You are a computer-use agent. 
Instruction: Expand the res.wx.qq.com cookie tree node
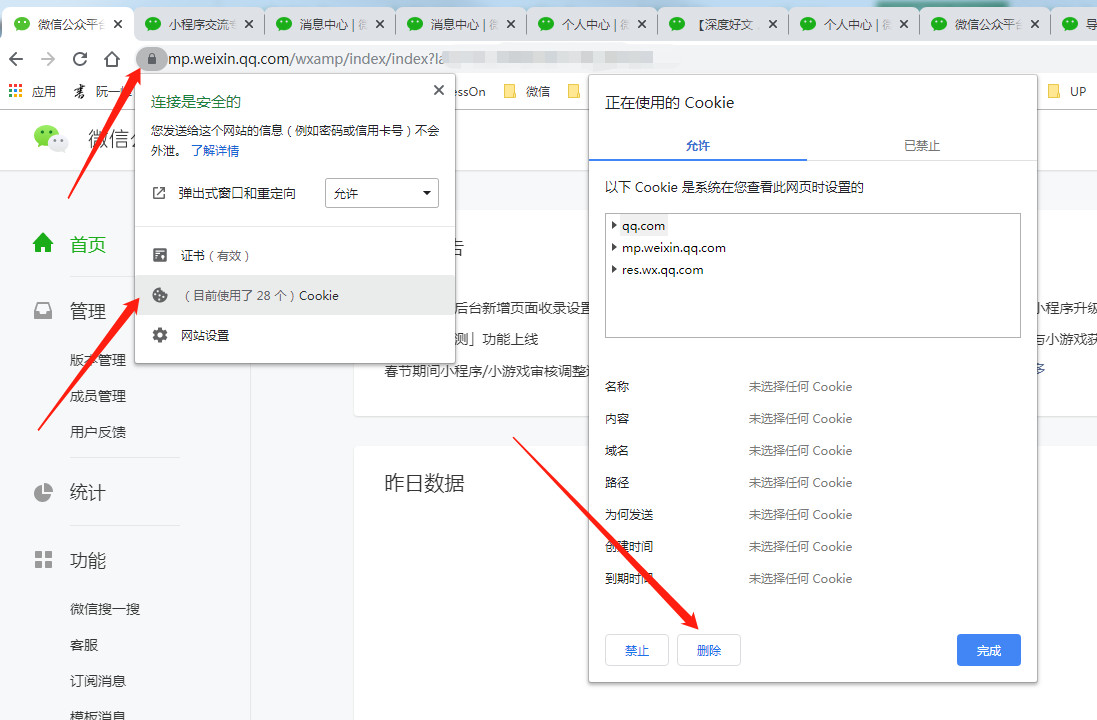614,269
